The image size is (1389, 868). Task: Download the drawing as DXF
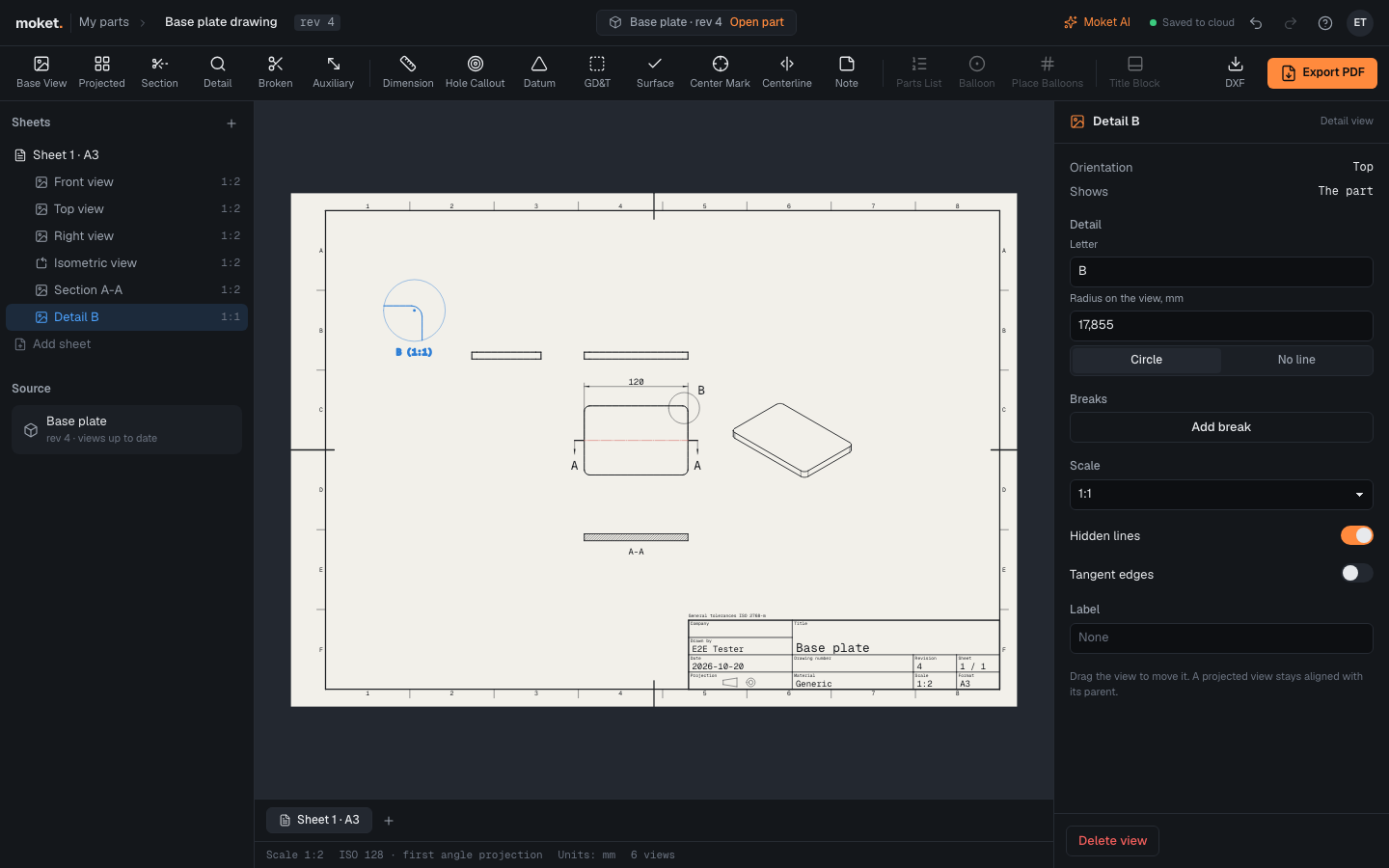pyautogui.click(x=1235, y=72)
